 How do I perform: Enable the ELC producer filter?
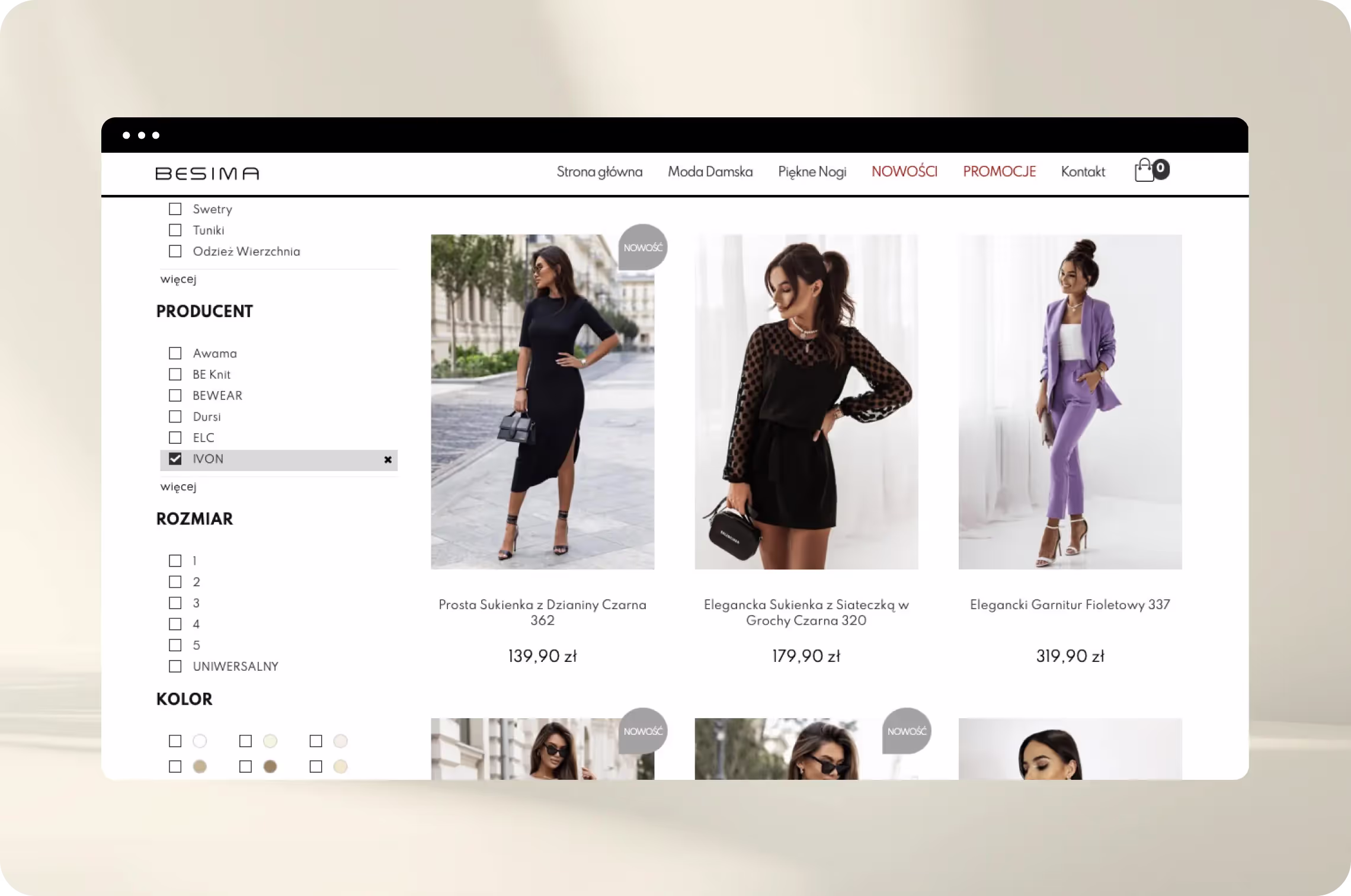[175, 438]
